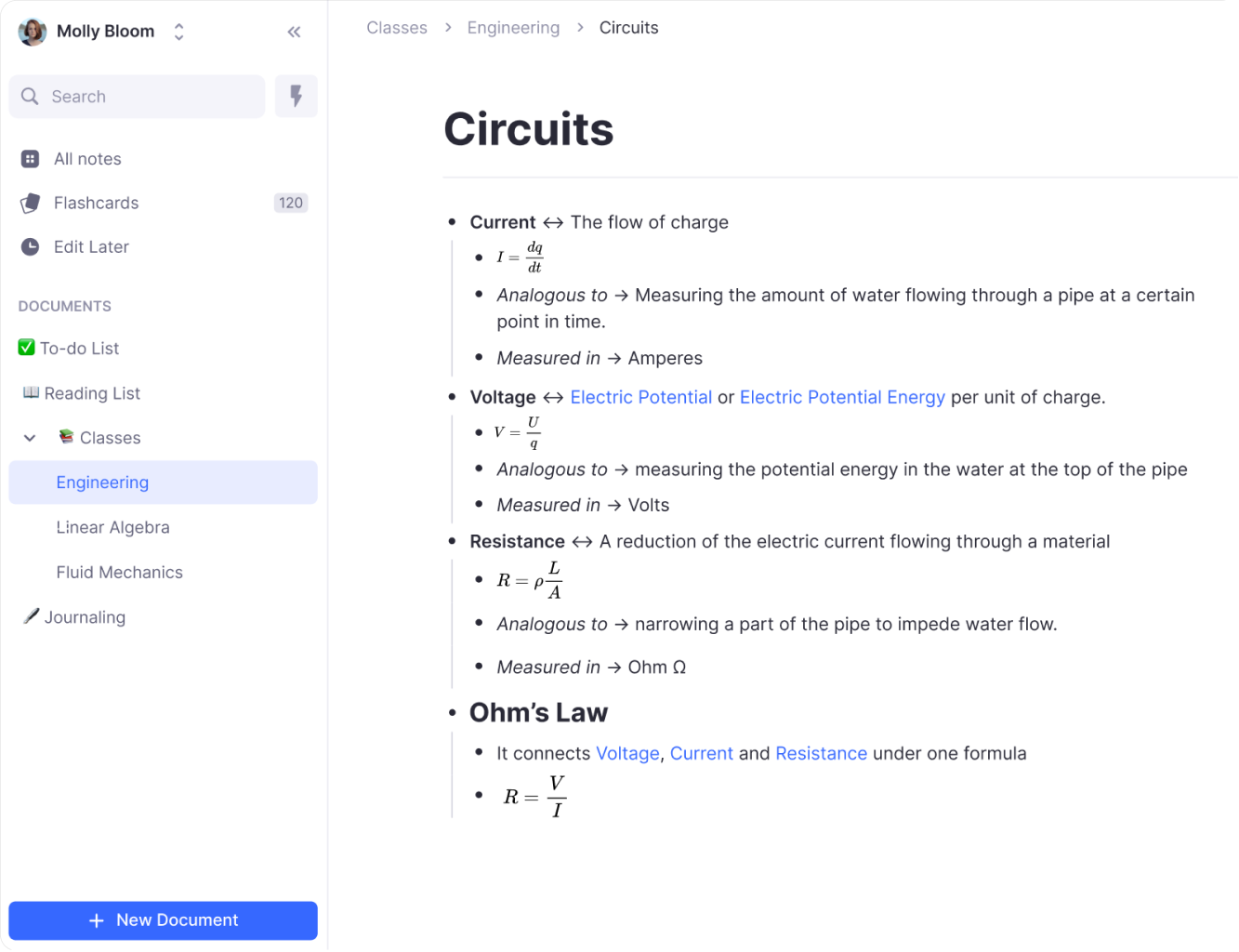
Task: Click the lightning bolt quick action icon
Action: pyautogui.click(x=297, y=97)
